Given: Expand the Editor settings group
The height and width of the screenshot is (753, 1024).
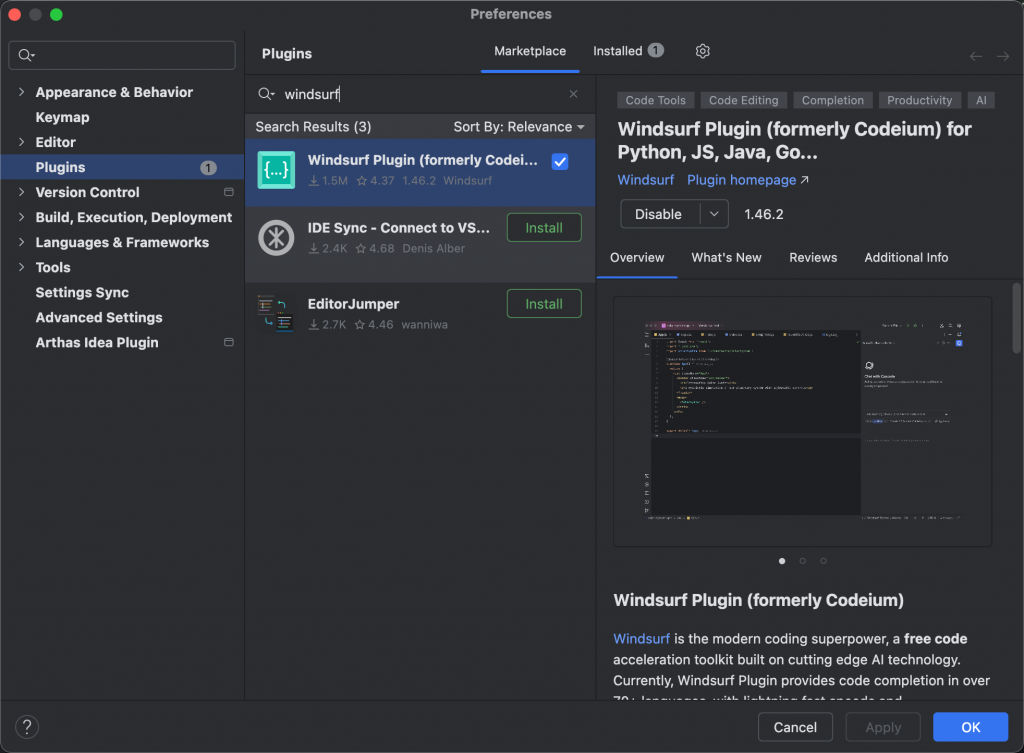Looking at the screenshot, I should pyautogui.click(x=22, y=142).
